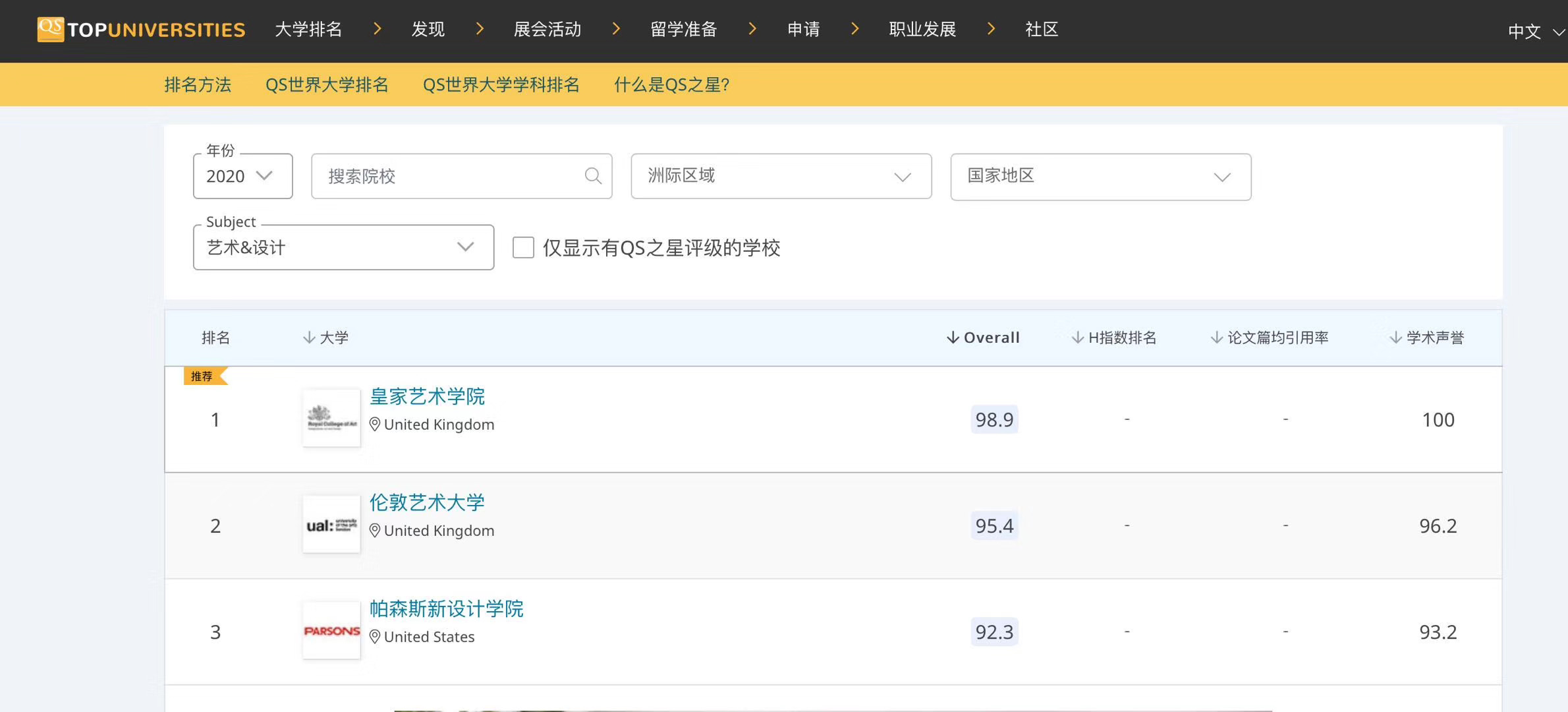Viewport: 1568px width, 712px height.
Task: Open the 年份 2020 dropdown
Action: pyautogui.click(x=242, y=176)
